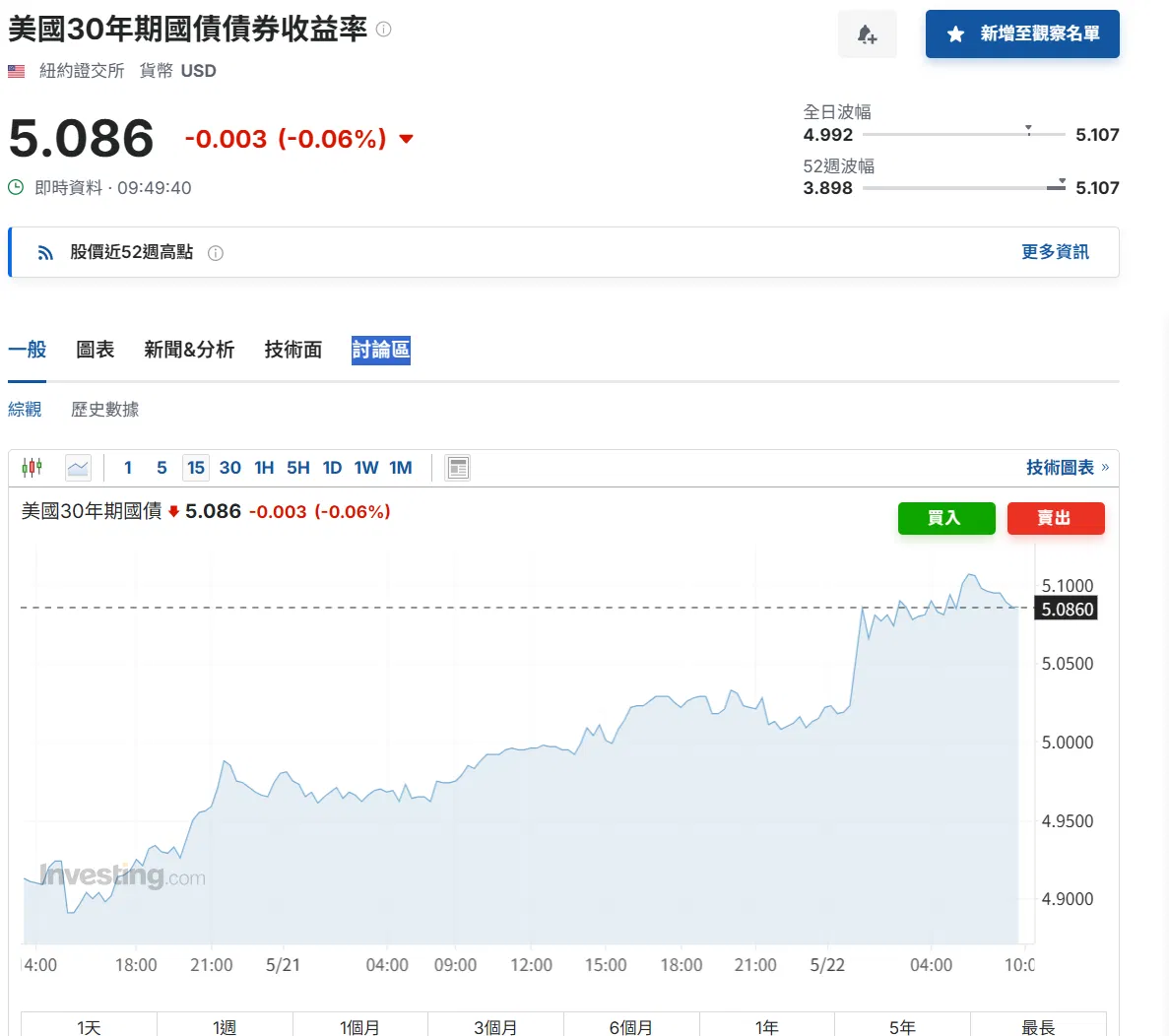Viewport: 1169px width, 1036px height.
Task: Select the 15-minute chart interval
Action: [x=195, y=468]
